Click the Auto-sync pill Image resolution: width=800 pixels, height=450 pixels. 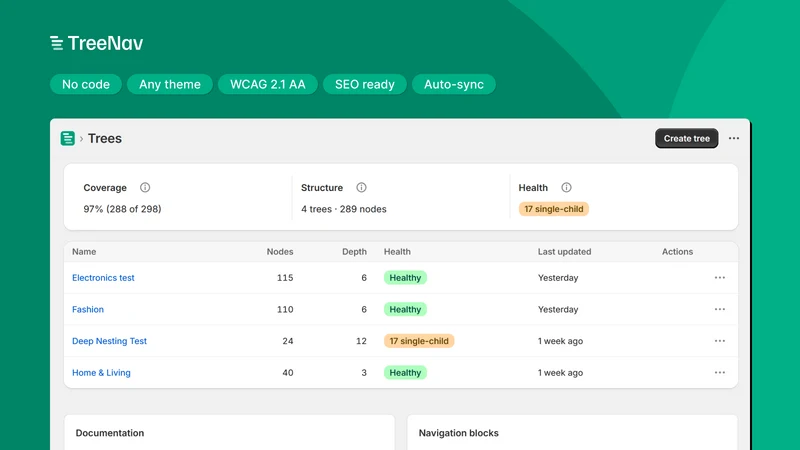click(x=454, y=84)
